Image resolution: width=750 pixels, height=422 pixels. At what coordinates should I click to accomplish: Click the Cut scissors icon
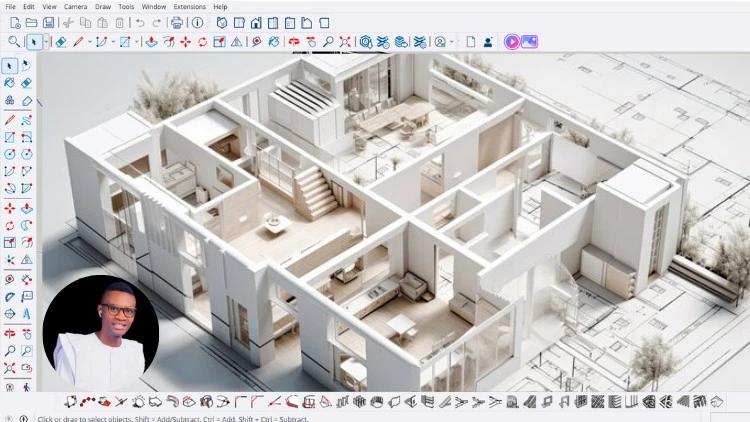coord(68,23)
